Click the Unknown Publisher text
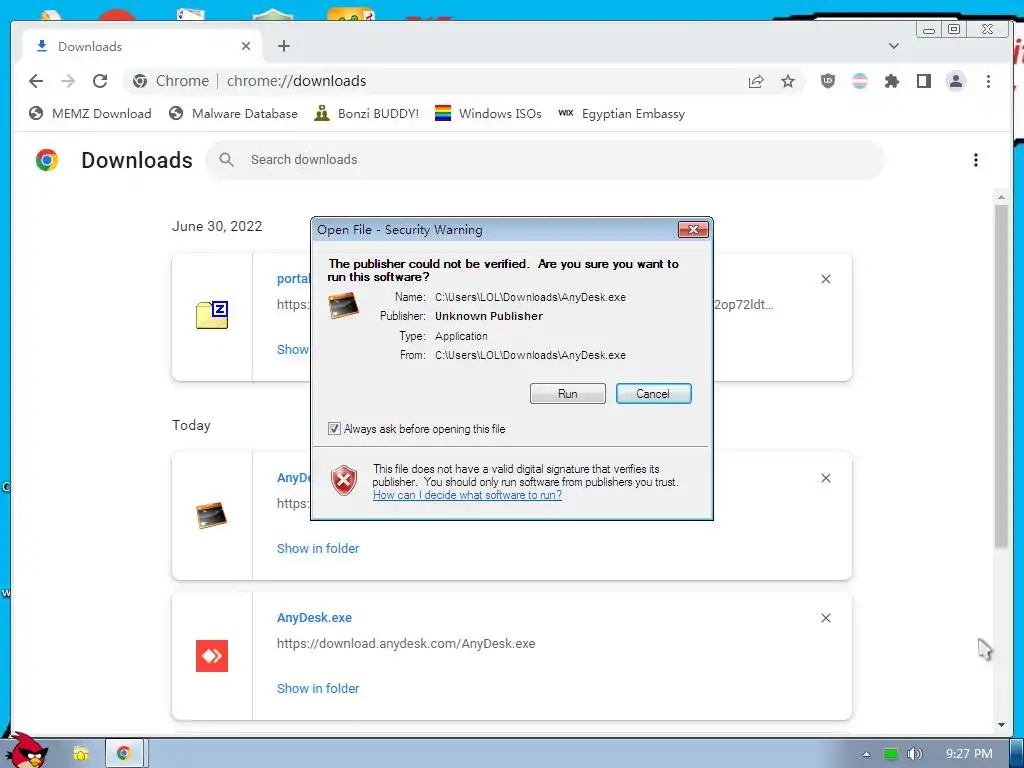The height and width of the screenshot is (768, 1024). pos(488,316)
